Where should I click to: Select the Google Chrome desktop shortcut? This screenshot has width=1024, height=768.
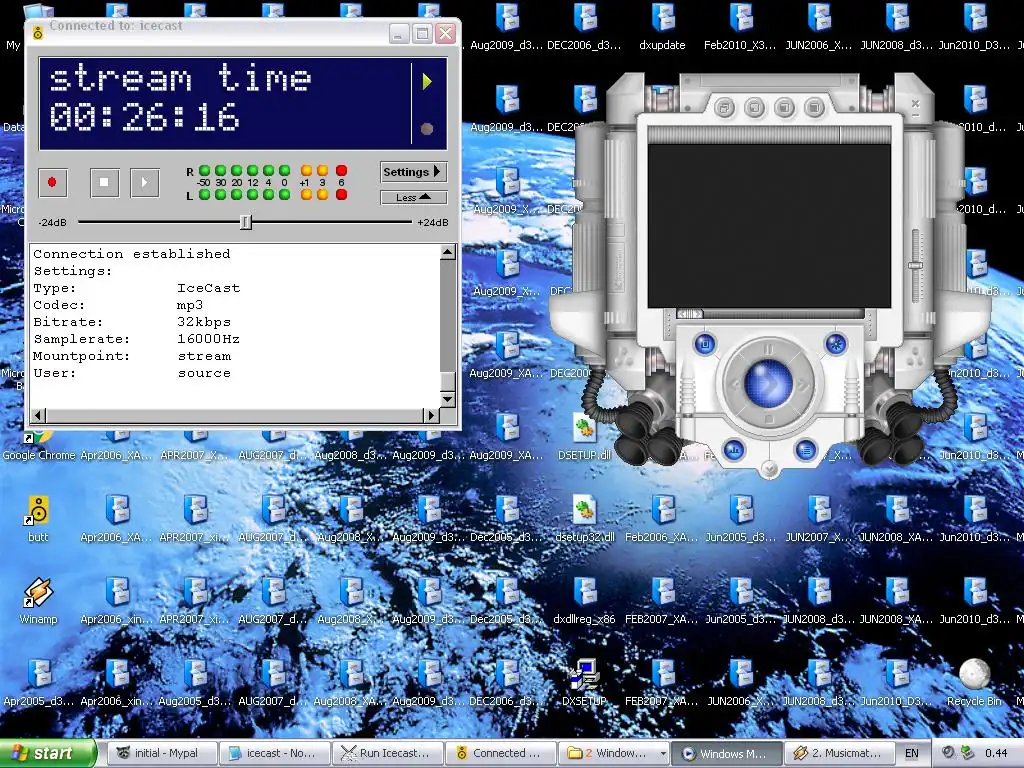38,448
